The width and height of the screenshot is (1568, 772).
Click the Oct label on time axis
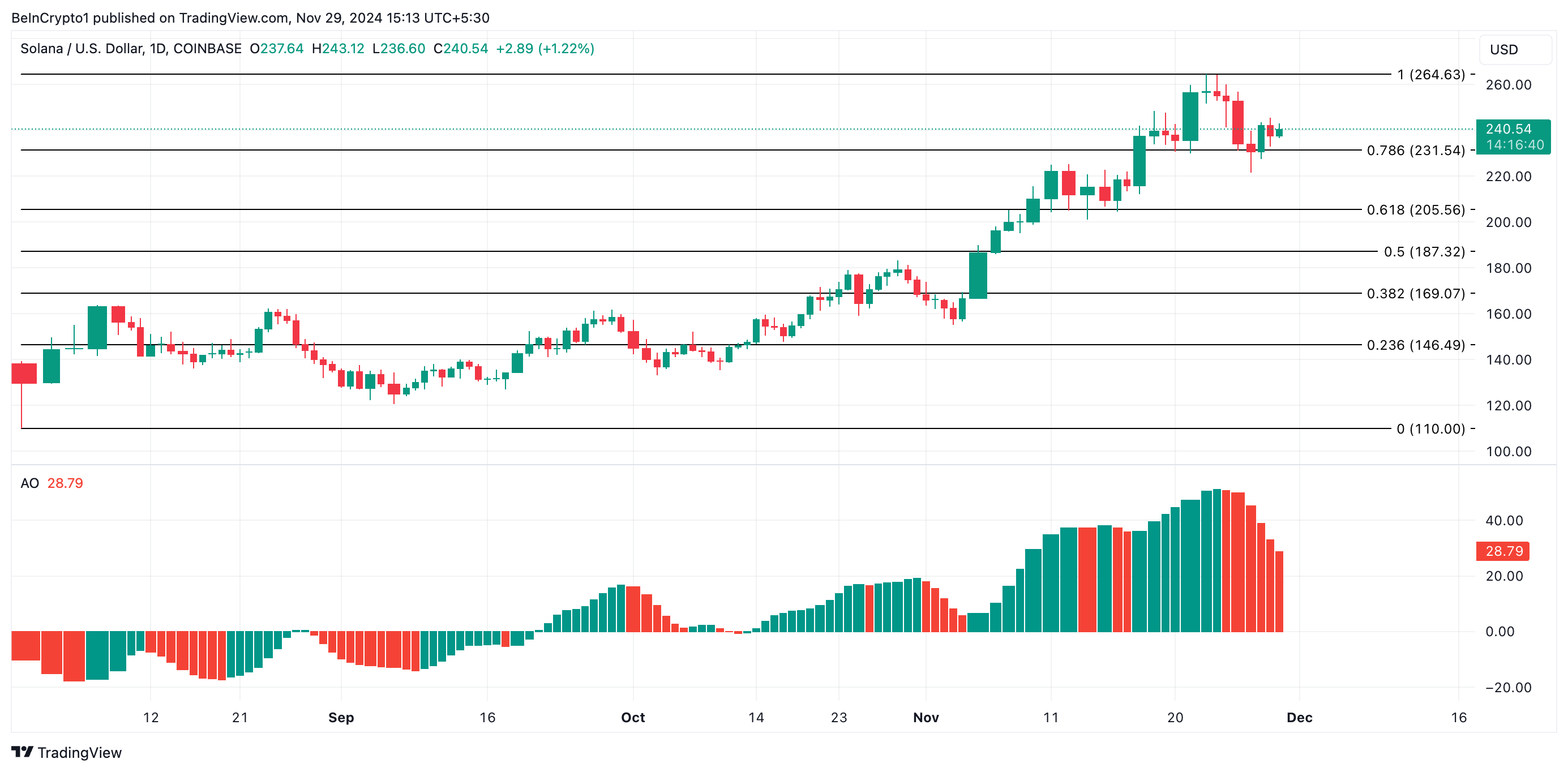point(632,718)
